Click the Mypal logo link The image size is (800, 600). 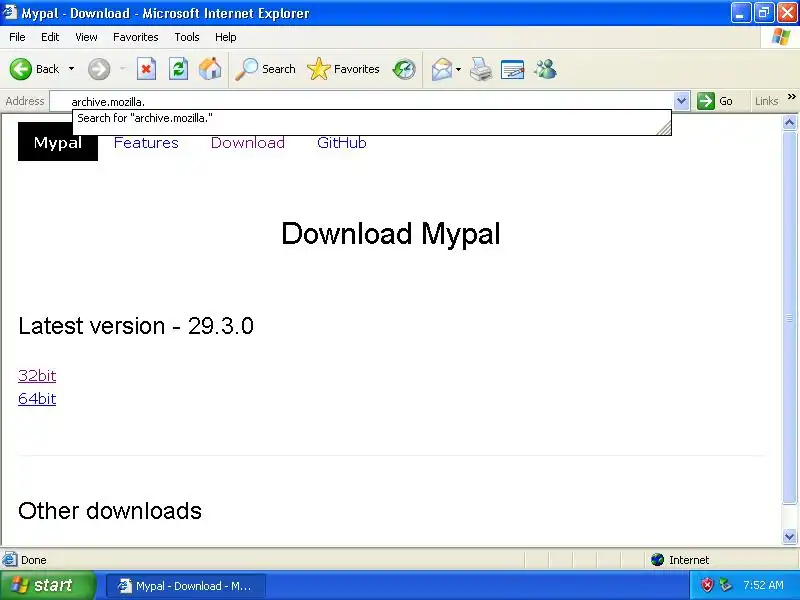coord(58,142)
